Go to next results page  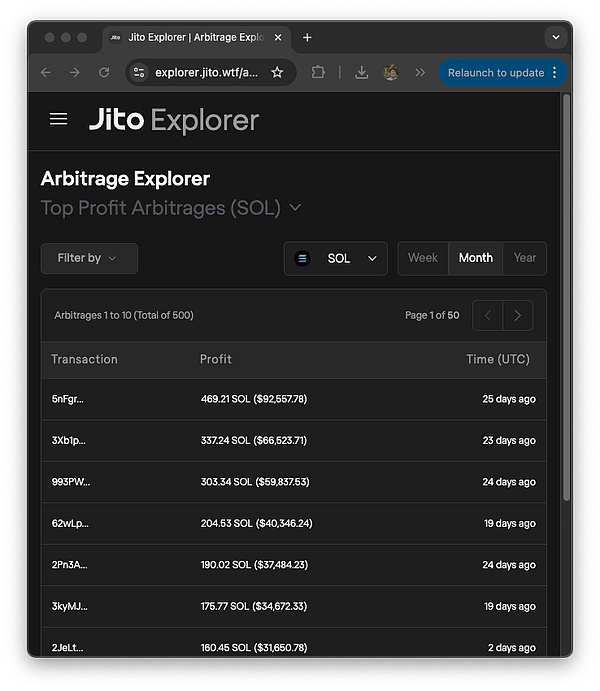coord(518,316)
